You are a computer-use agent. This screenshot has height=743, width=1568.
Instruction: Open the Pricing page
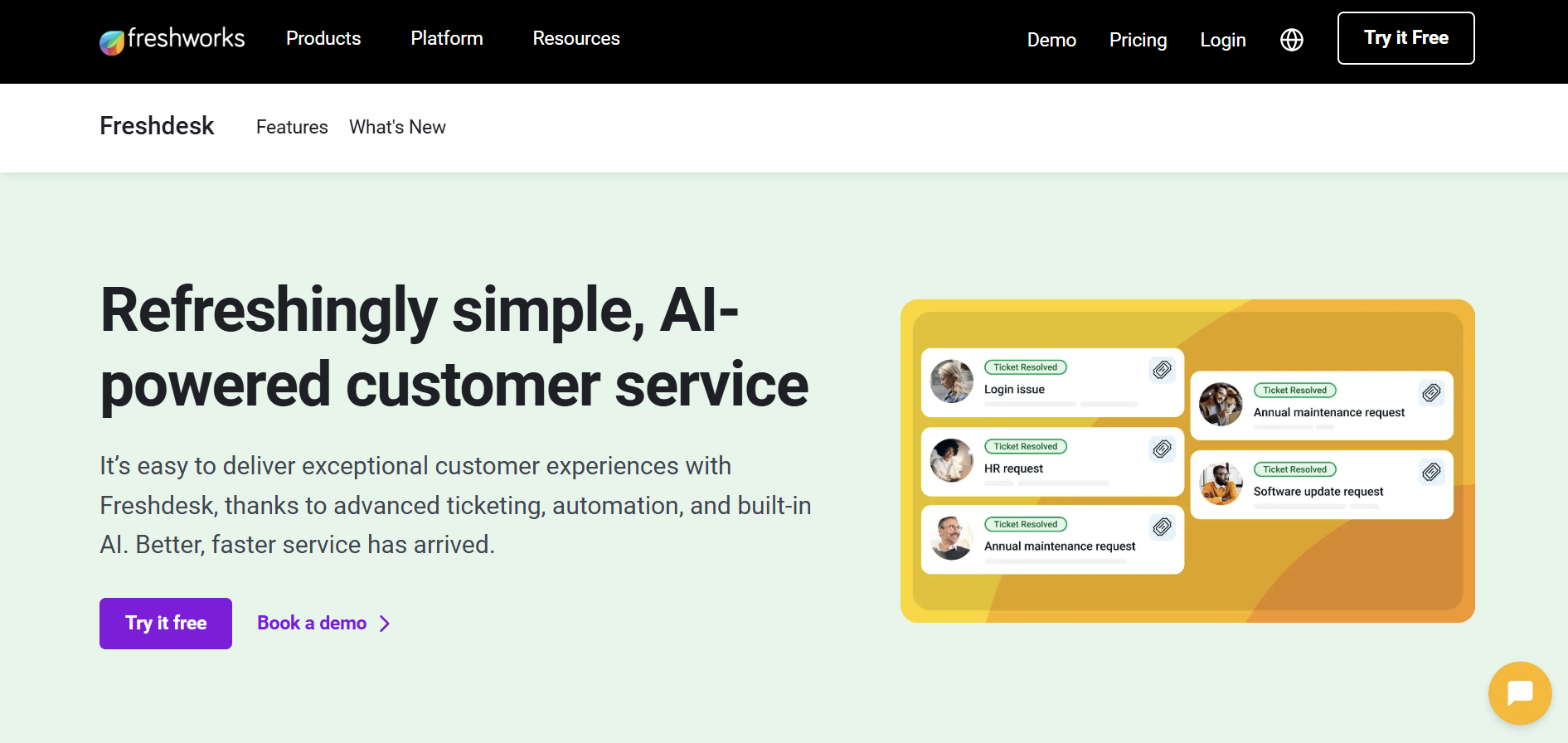coord(1138,40)
